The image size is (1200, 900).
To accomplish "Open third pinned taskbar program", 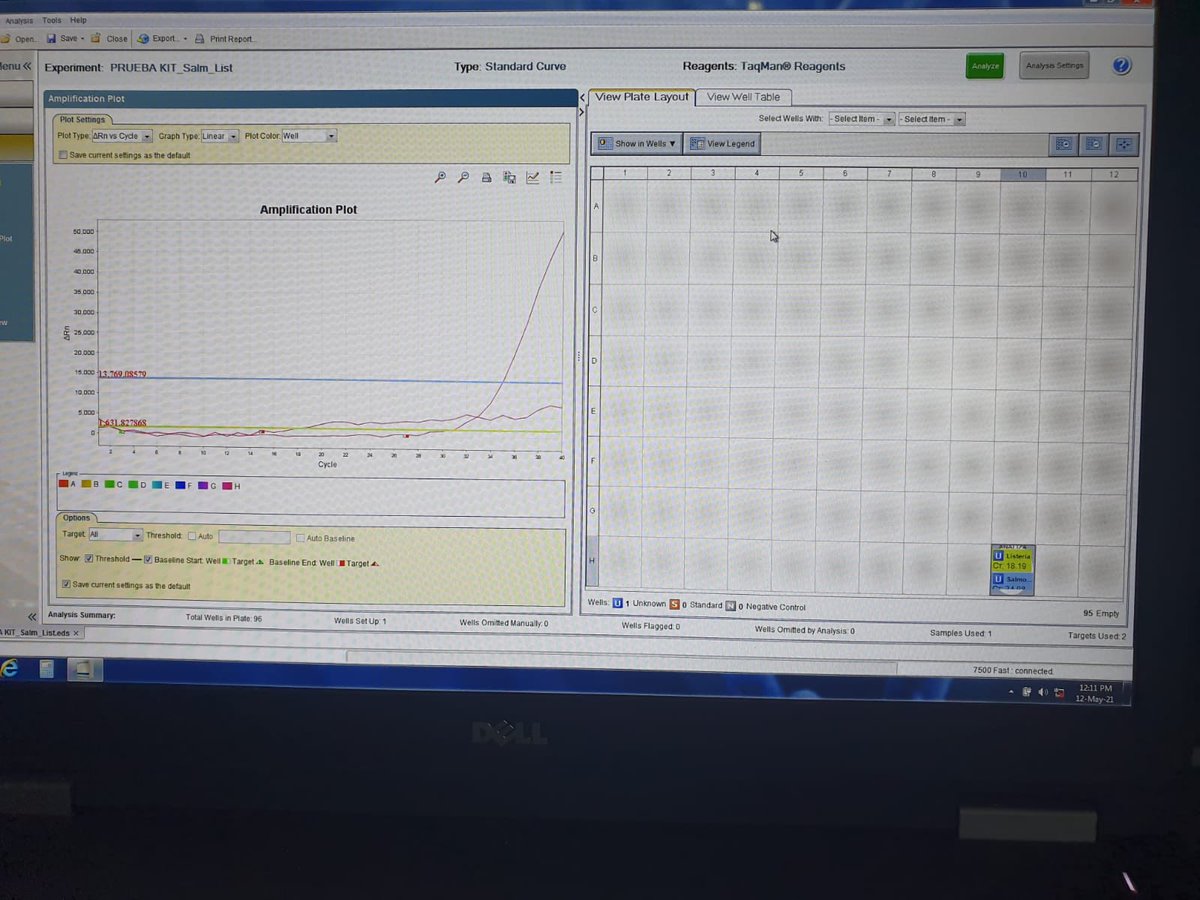I will [85, 670].
